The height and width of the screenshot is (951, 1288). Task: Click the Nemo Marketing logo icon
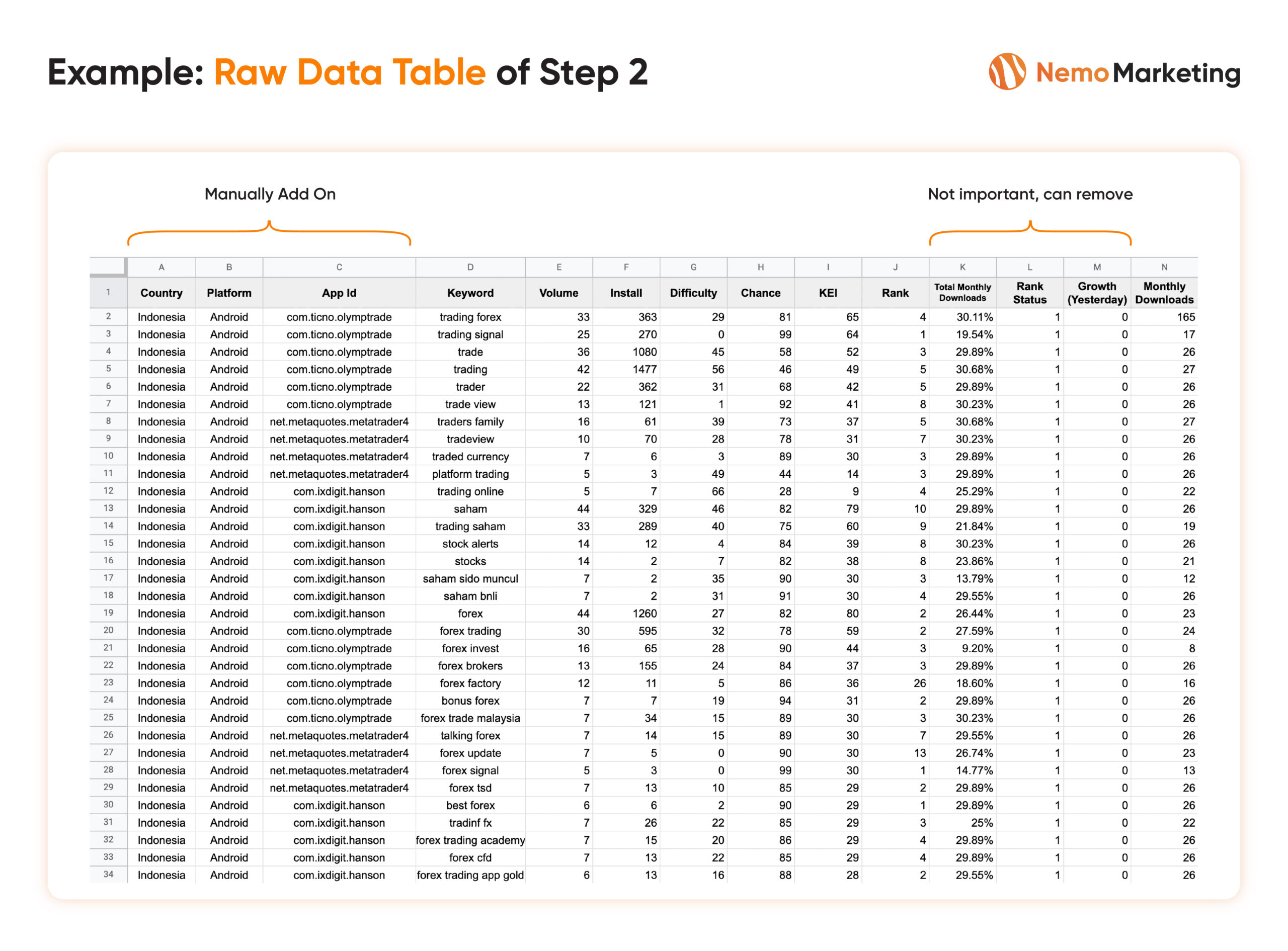1007,71
